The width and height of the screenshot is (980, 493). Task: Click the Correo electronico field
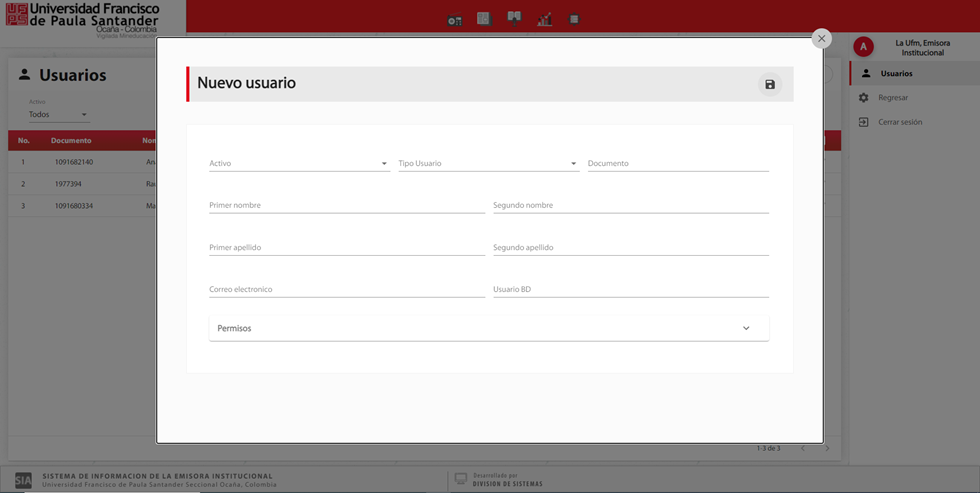tap(346, 289)
